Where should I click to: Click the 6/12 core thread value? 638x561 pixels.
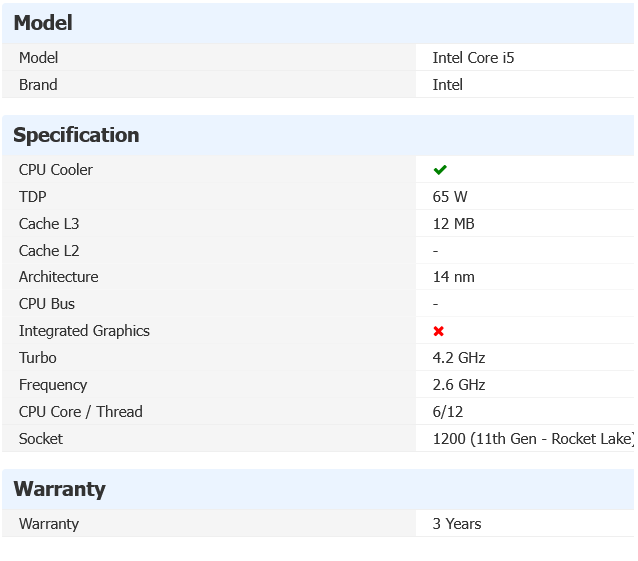click(448, 412)
